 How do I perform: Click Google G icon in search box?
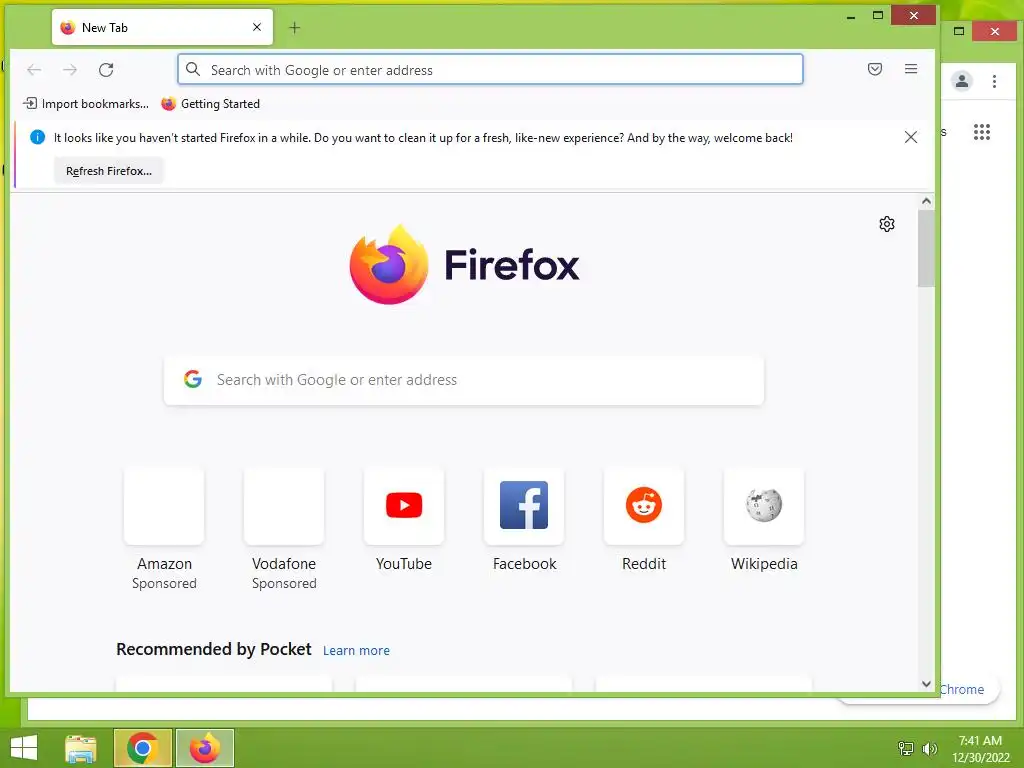tap(193, 379)
